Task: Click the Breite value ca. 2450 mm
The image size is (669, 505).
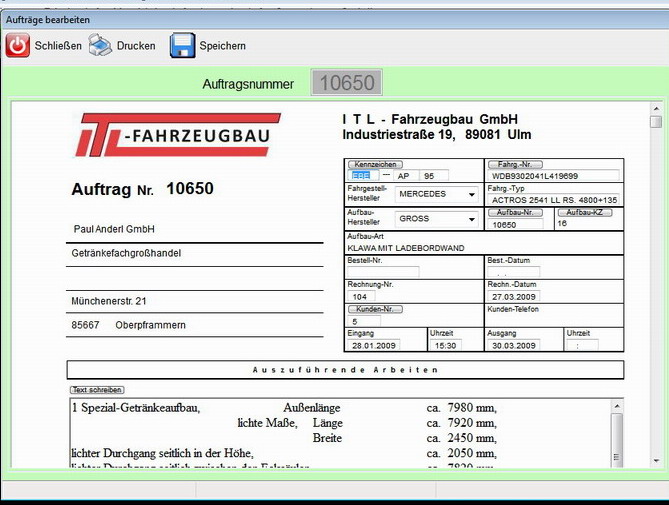Action: point(462,438)
